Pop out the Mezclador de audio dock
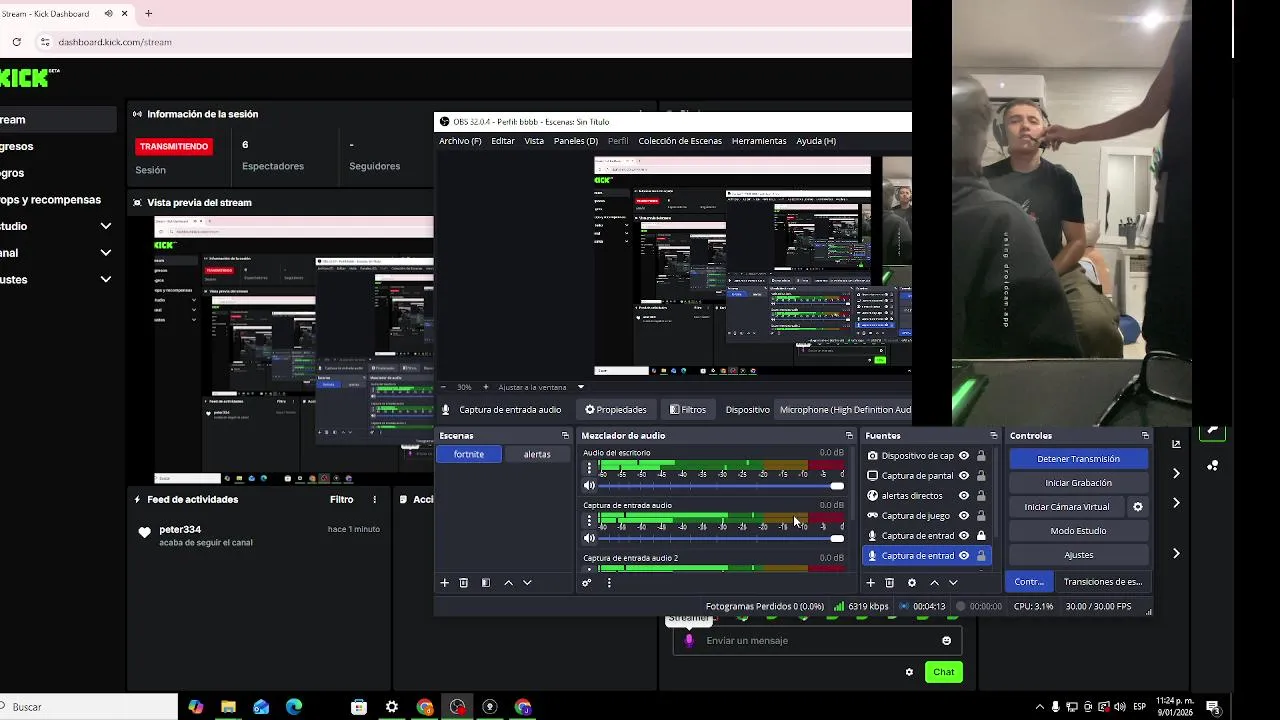The height and width of the screenshot is (720, 1280). coord(849,436)
